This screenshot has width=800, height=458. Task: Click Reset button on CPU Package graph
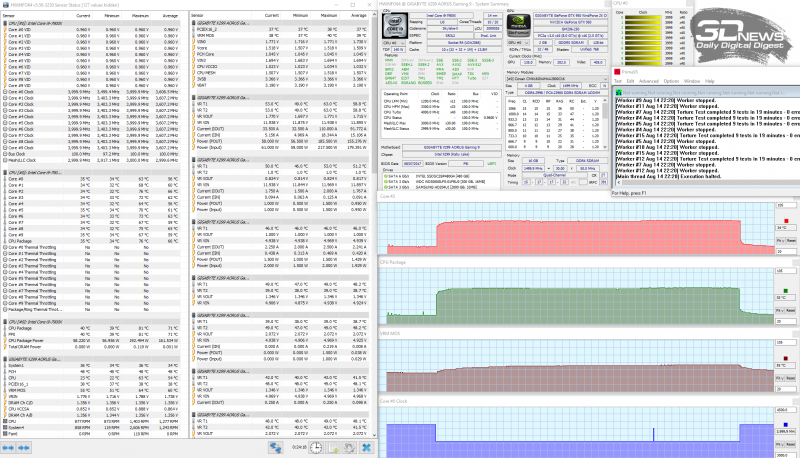791,311
